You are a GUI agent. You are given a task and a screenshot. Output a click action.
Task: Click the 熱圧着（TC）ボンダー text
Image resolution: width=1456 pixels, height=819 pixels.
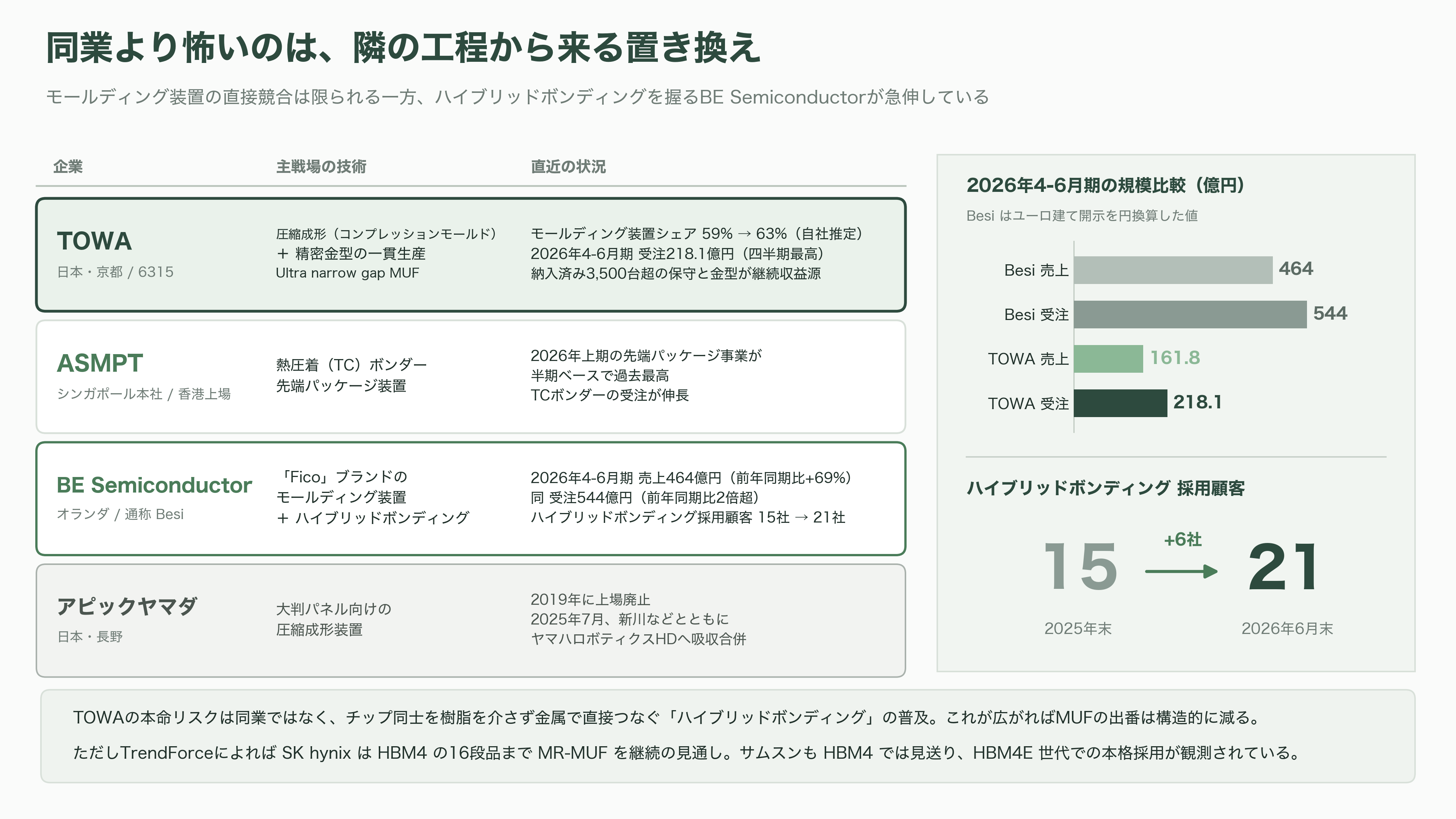tap(351, 364)
